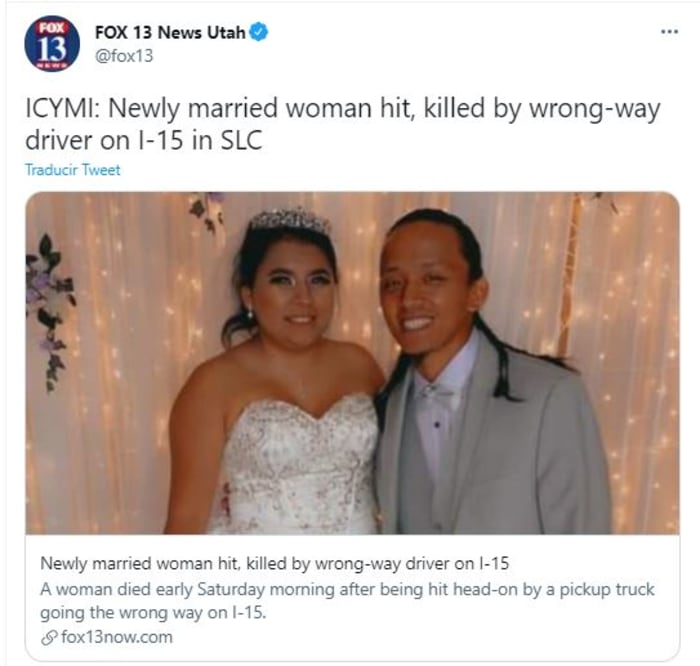Click the @fox13 handle
This screenshot has height=666, width=700.
coord(124,56)
